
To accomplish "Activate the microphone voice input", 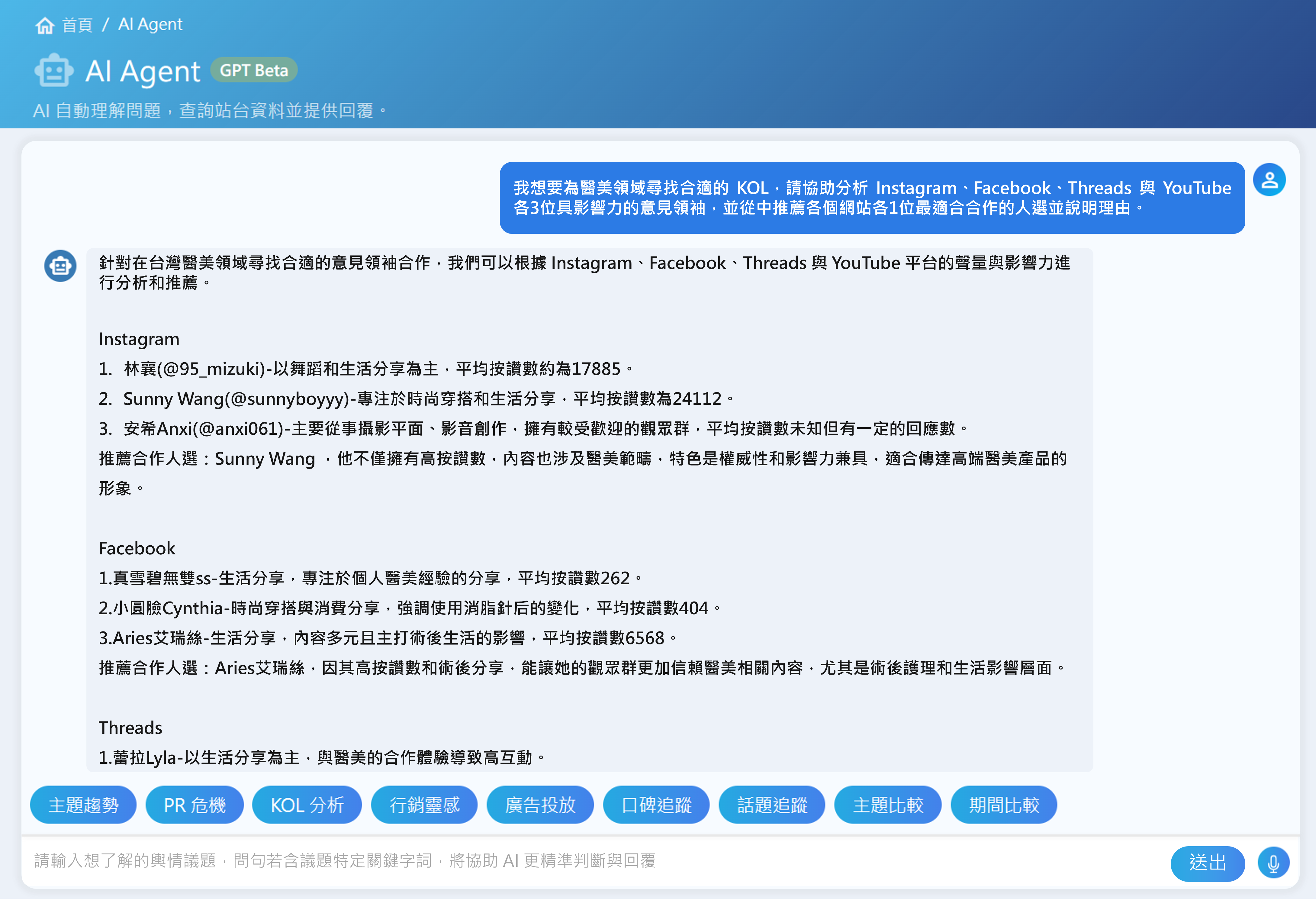I will coord(1273,863).
